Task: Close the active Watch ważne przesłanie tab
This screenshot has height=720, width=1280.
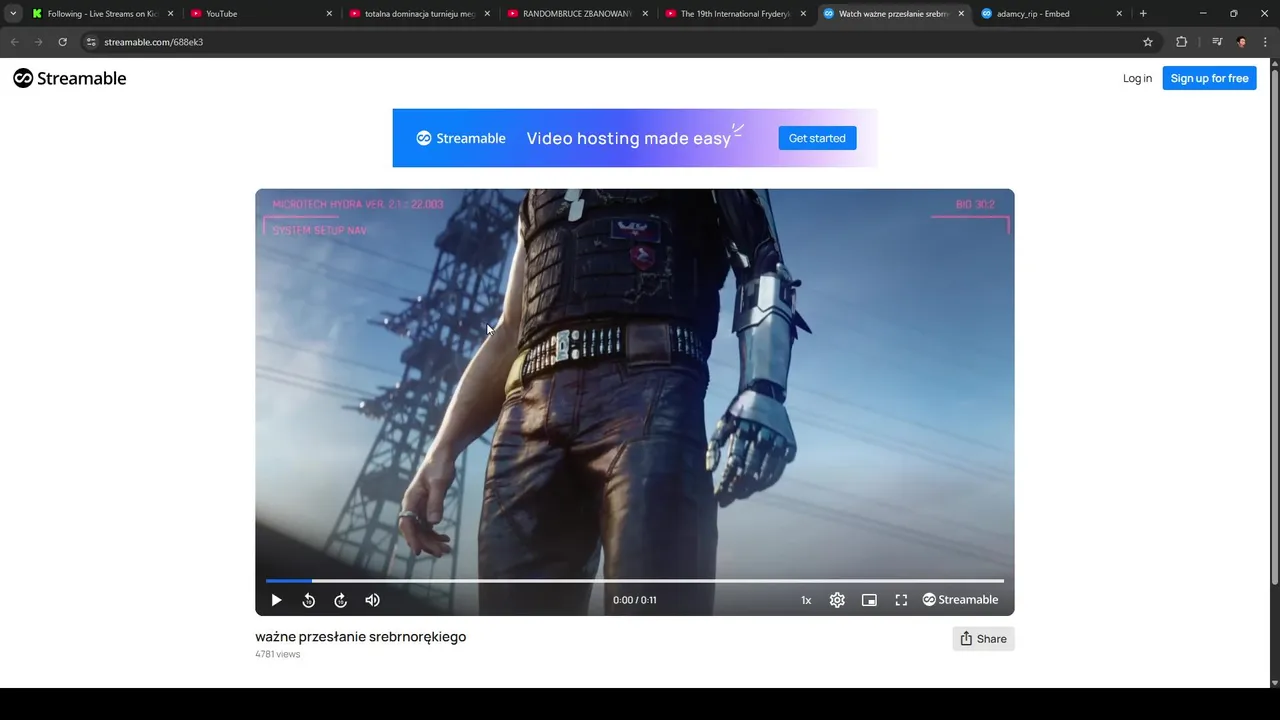Action: 961,14
